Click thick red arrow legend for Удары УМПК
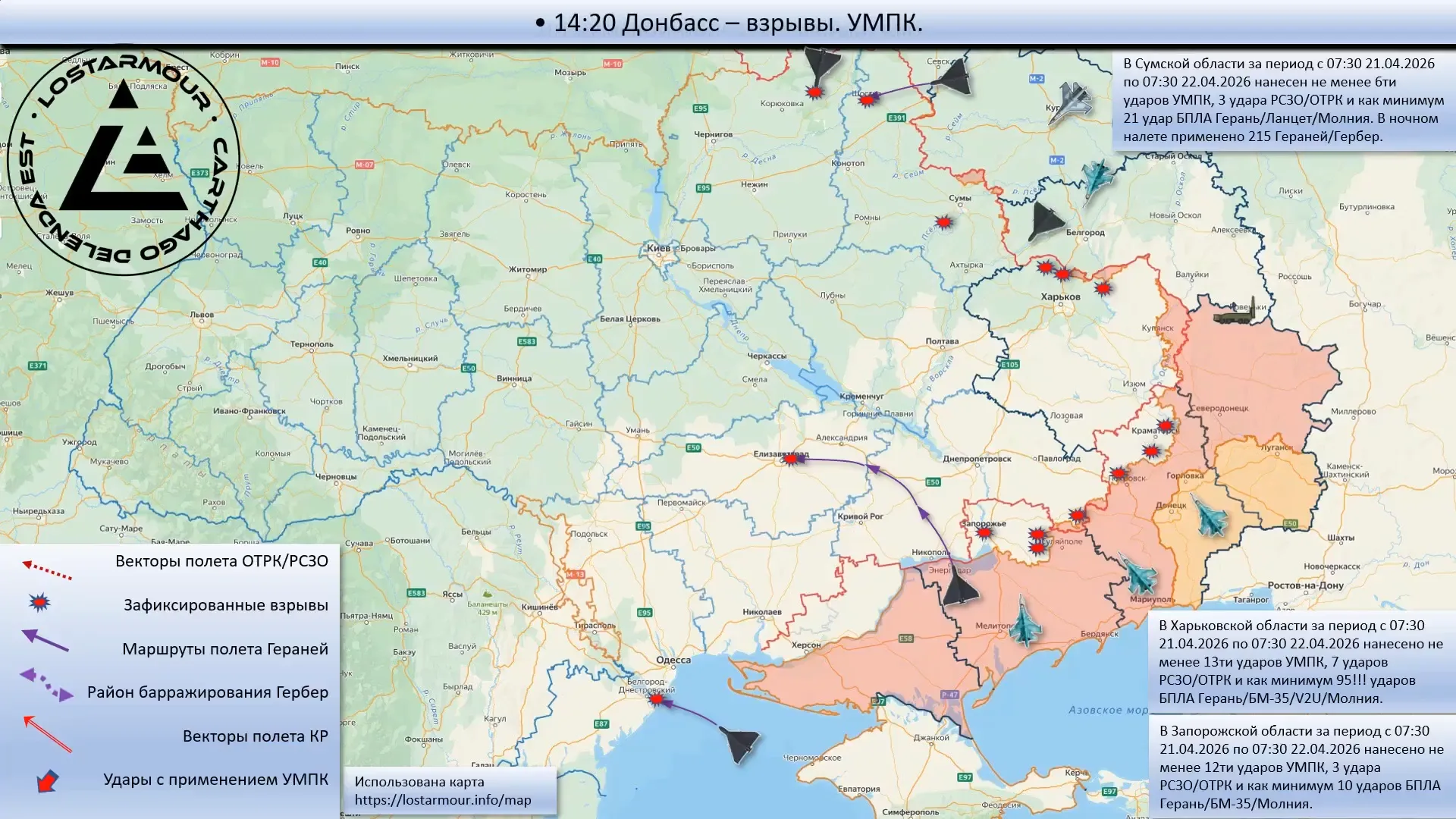1456x819 pixels. click(x=48, y=780)
